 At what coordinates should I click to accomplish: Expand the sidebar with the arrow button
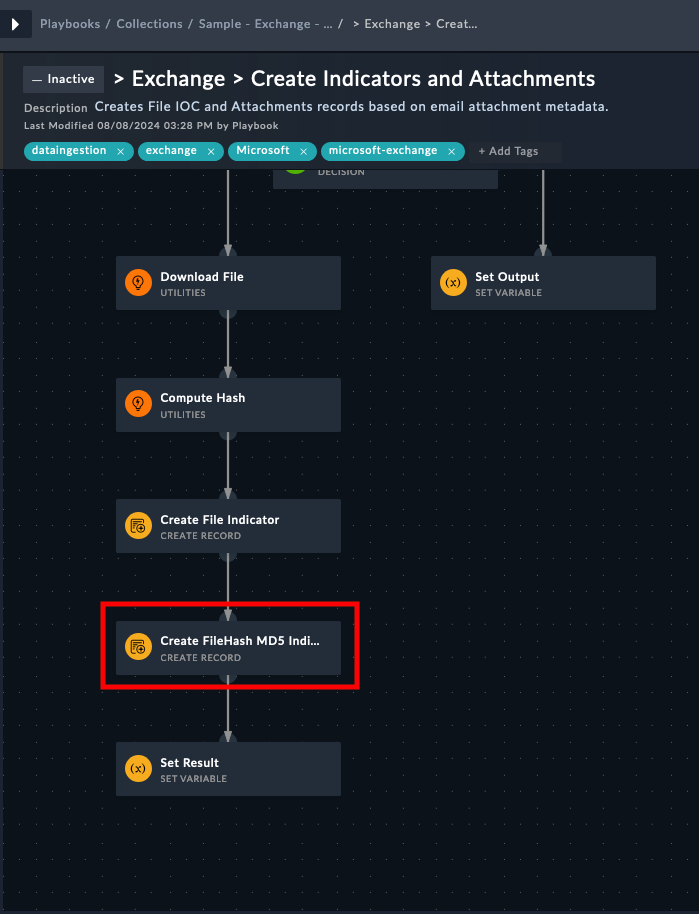[x=15, y=23]
